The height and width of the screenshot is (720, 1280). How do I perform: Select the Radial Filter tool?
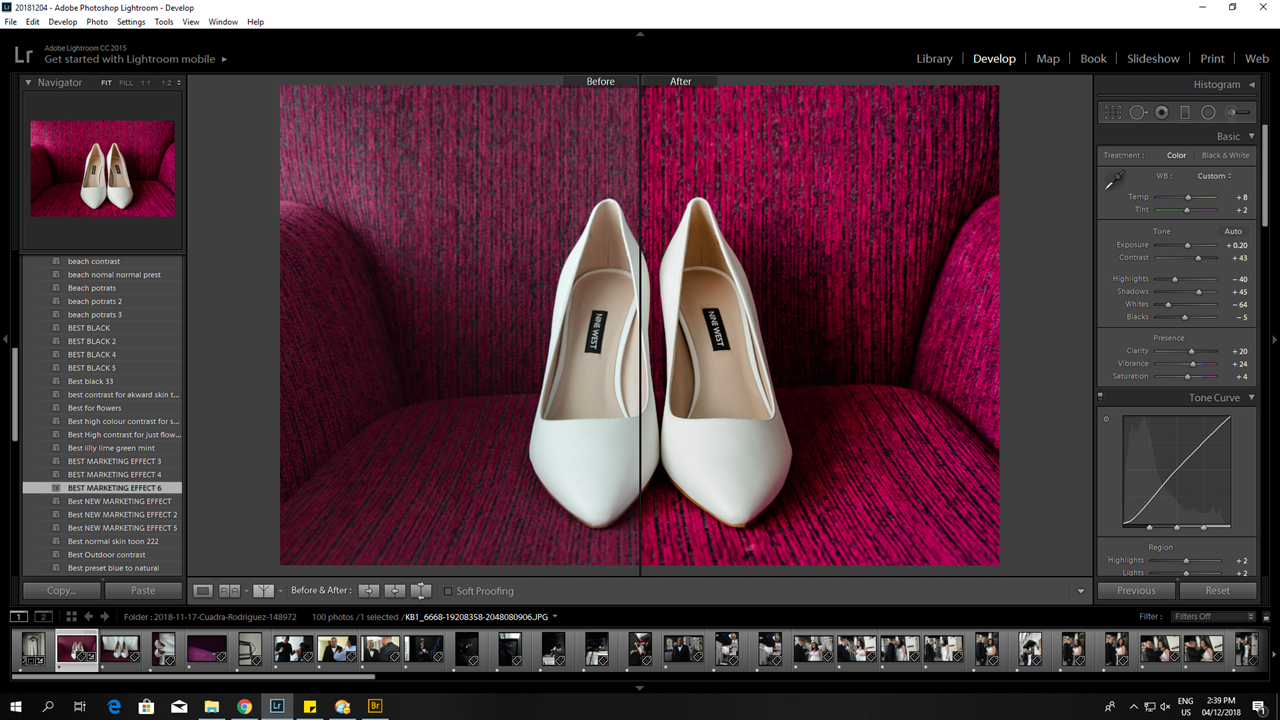[x=1208, y=113]
